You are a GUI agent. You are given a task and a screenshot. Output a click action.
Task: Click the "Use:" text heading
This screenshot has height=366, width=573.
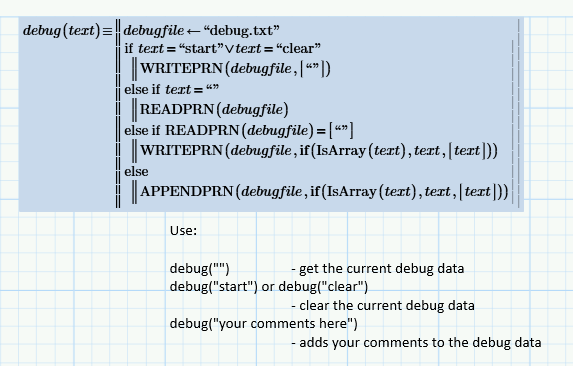pos(183,230)
